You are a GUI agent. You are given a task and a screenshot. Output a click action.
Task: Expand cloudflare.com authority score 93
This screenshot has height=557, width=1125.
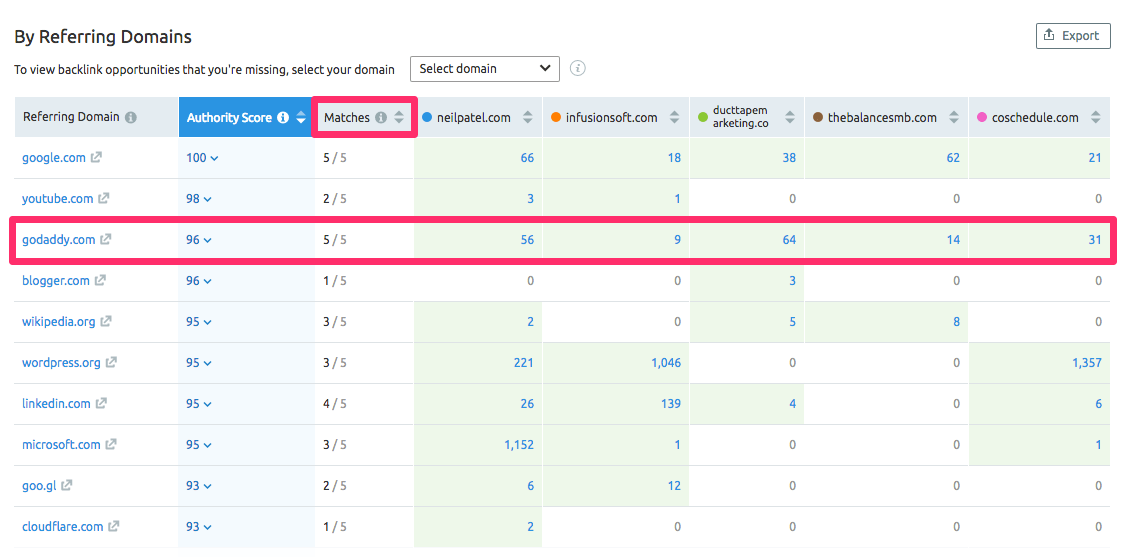coord(199,527)
